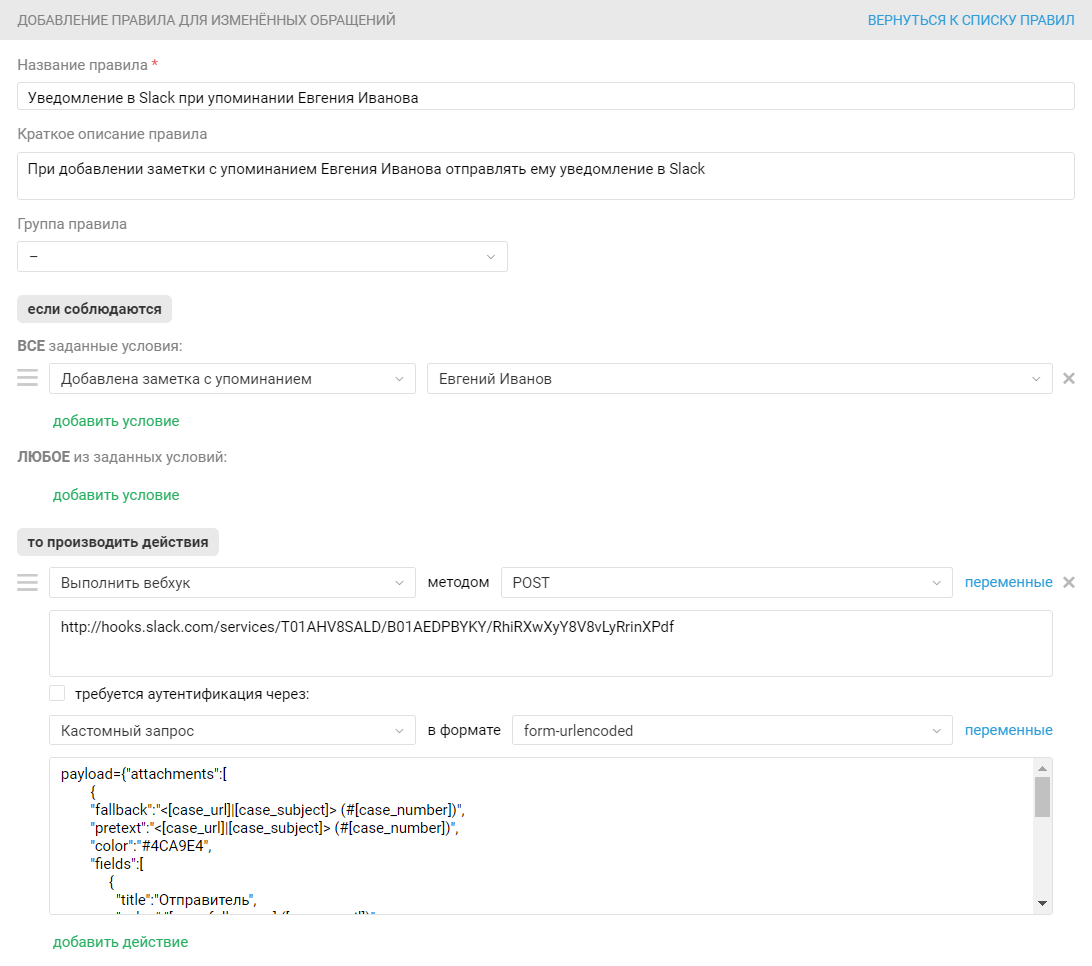Viewport: 1092px width, 966px height.
Task: Click the Slack webhook URL text field
Action: pyautogui.click(x=550, y=643)
